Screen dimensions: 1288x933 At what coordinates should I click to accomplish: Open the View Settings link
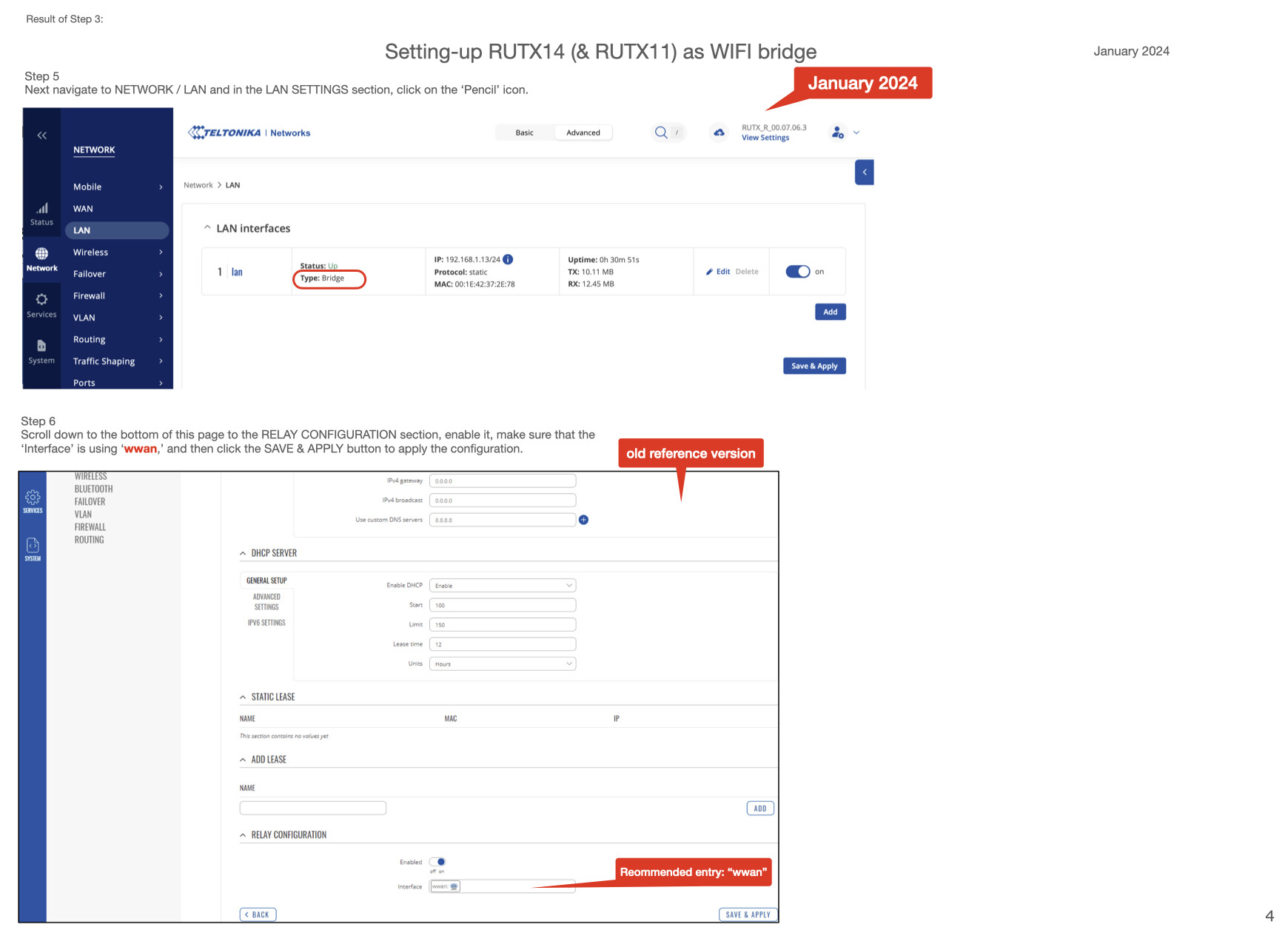(765, 138)
